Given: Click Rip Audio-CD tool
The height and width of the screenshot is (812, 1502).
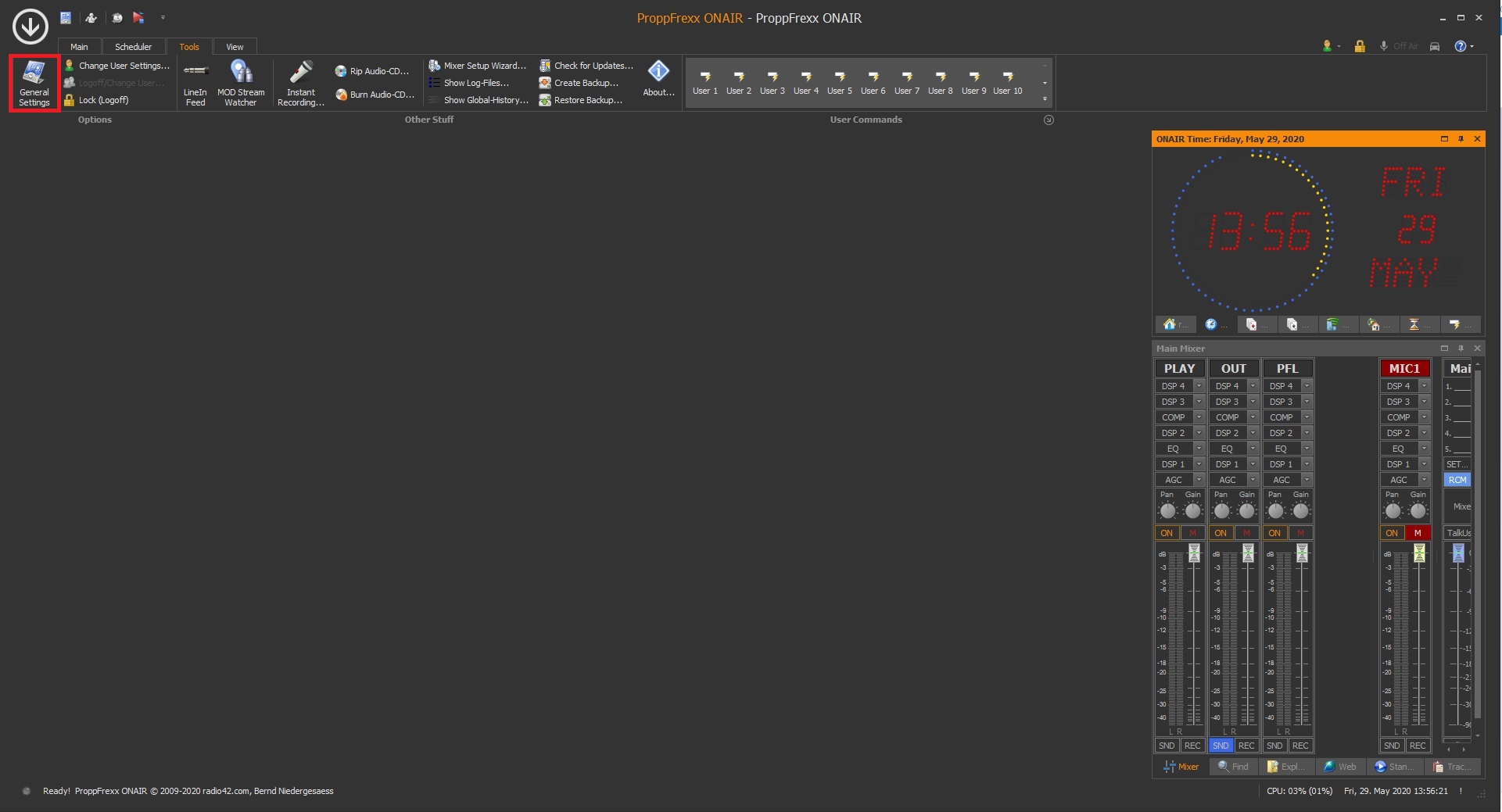Looking at the screenshot, I should click(x=372, y=71).
